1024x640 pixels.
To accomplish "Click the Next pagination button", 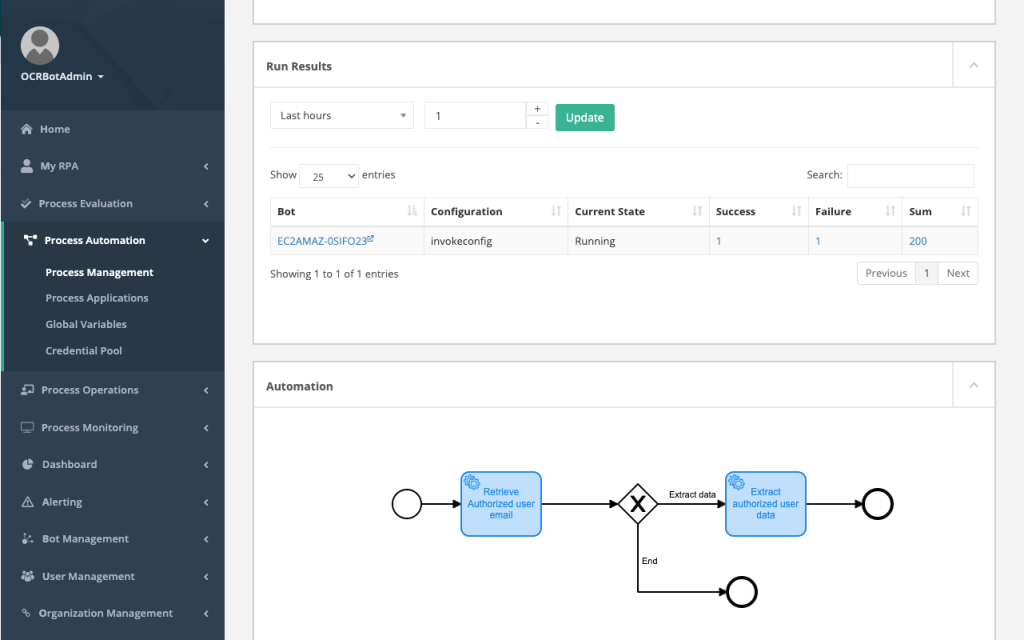I will [958, 273].
